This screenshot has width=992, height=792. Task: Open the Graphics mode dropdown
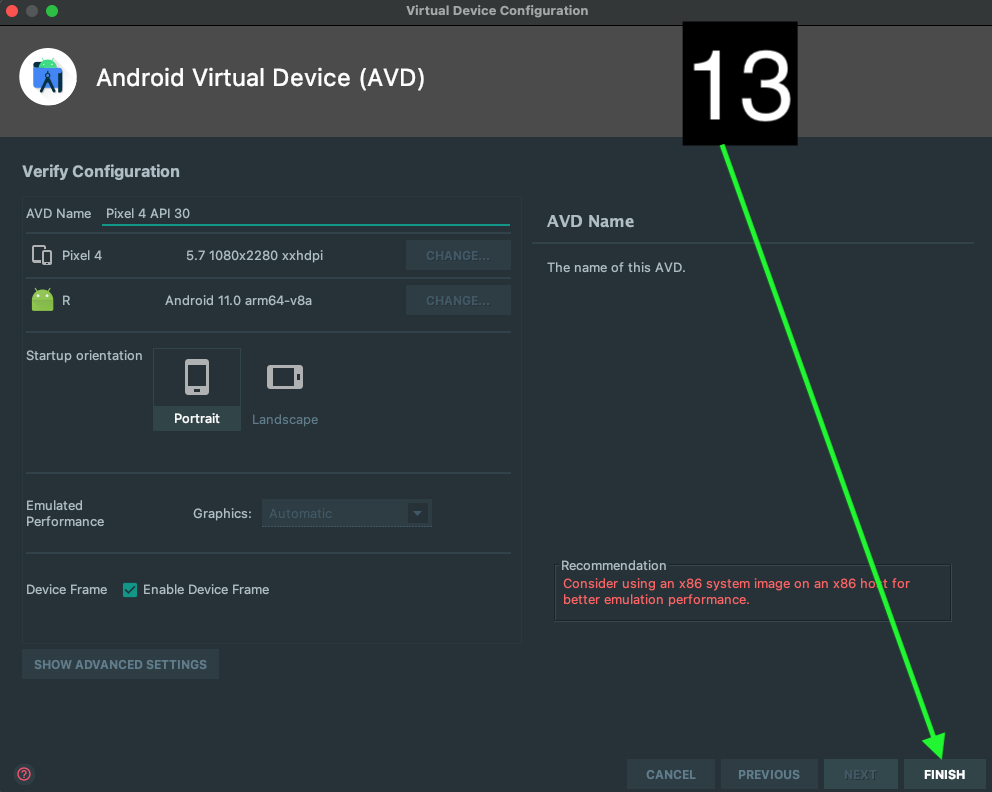tap(418, 513)
